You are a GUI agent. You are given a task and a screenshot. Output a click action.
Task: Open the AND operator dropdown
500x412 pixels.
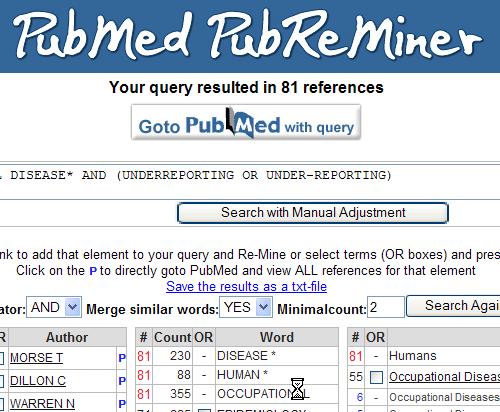[54, 307]
